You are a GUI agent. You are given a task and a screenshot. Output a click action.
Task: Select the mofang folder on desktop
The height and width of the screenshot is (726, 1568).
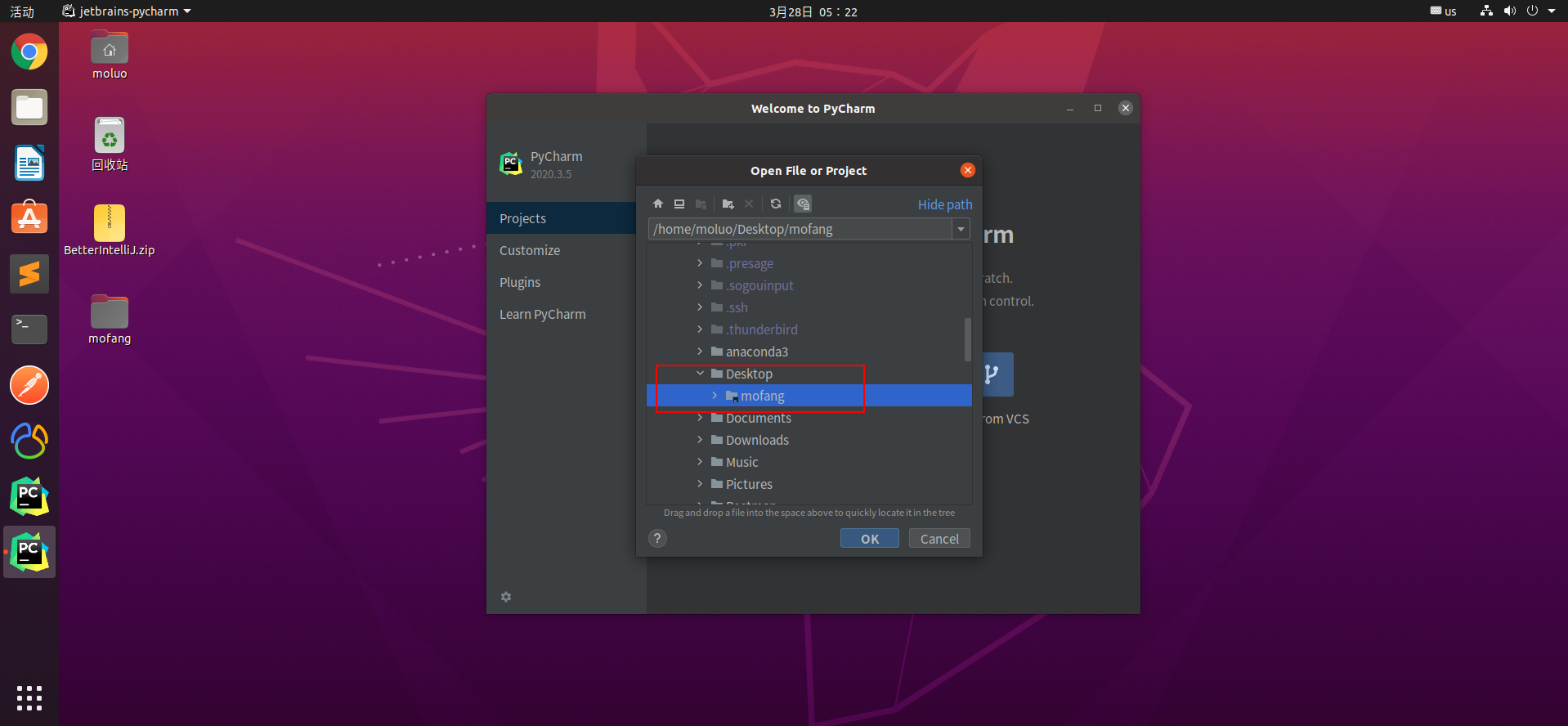pyautogui.click(x=110, y=320)
